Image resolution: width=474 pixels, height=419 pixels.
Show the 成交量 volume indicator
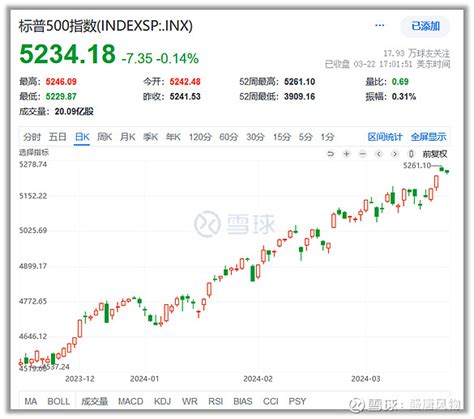pos(95,401)
